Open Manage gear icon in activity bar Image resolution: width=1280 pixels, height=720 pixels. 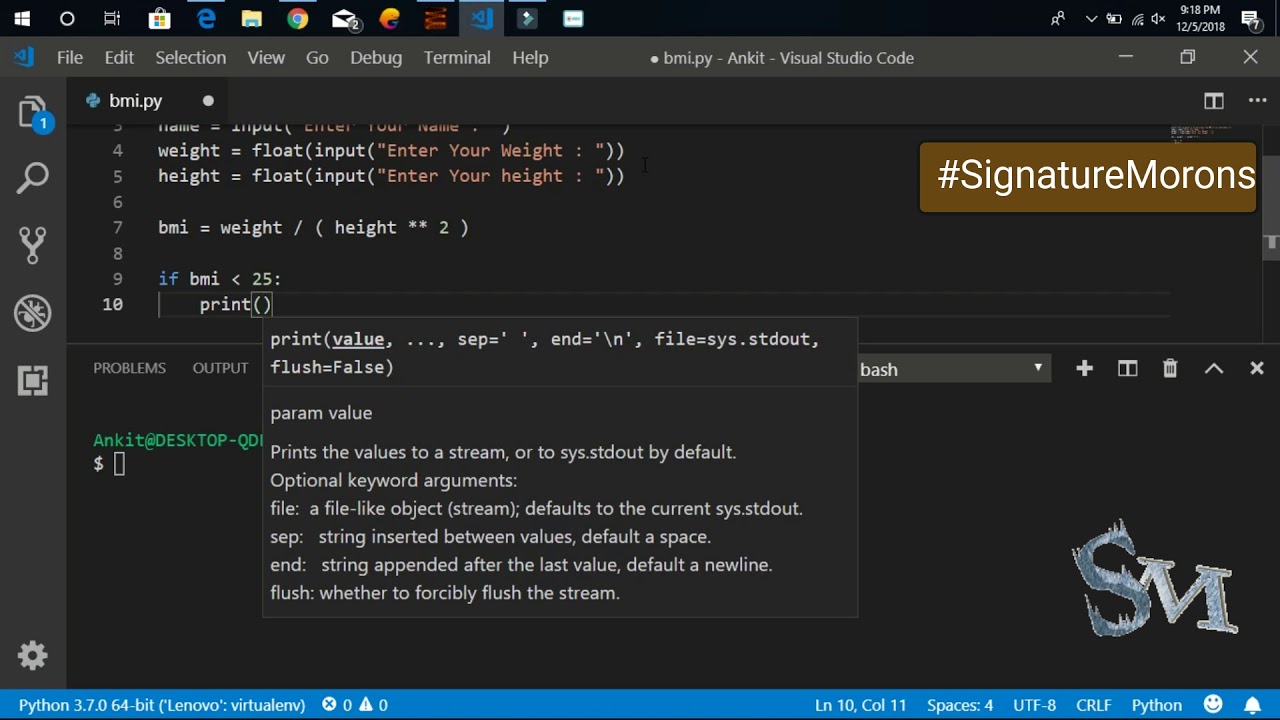point(33,656)
